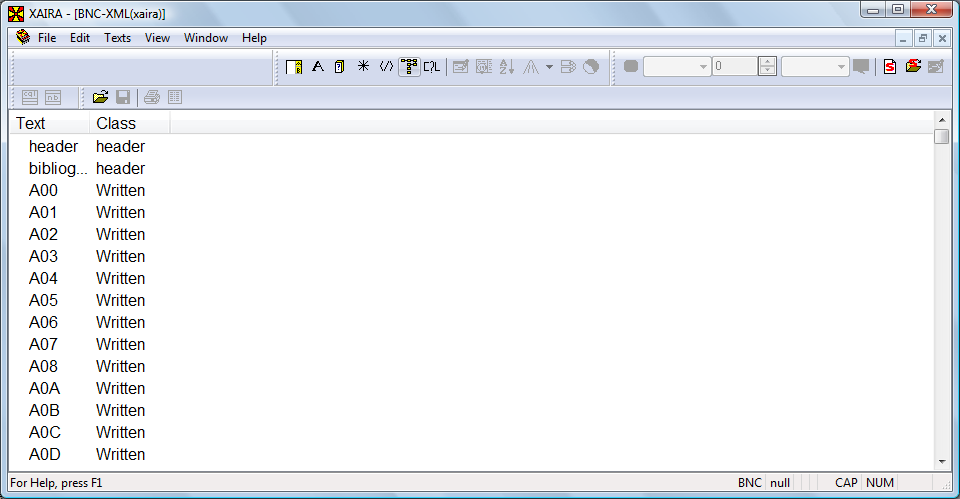Open the XML query angle-brackets icon
The height and width of the screenshot is (499, 960).
point(386,66)
